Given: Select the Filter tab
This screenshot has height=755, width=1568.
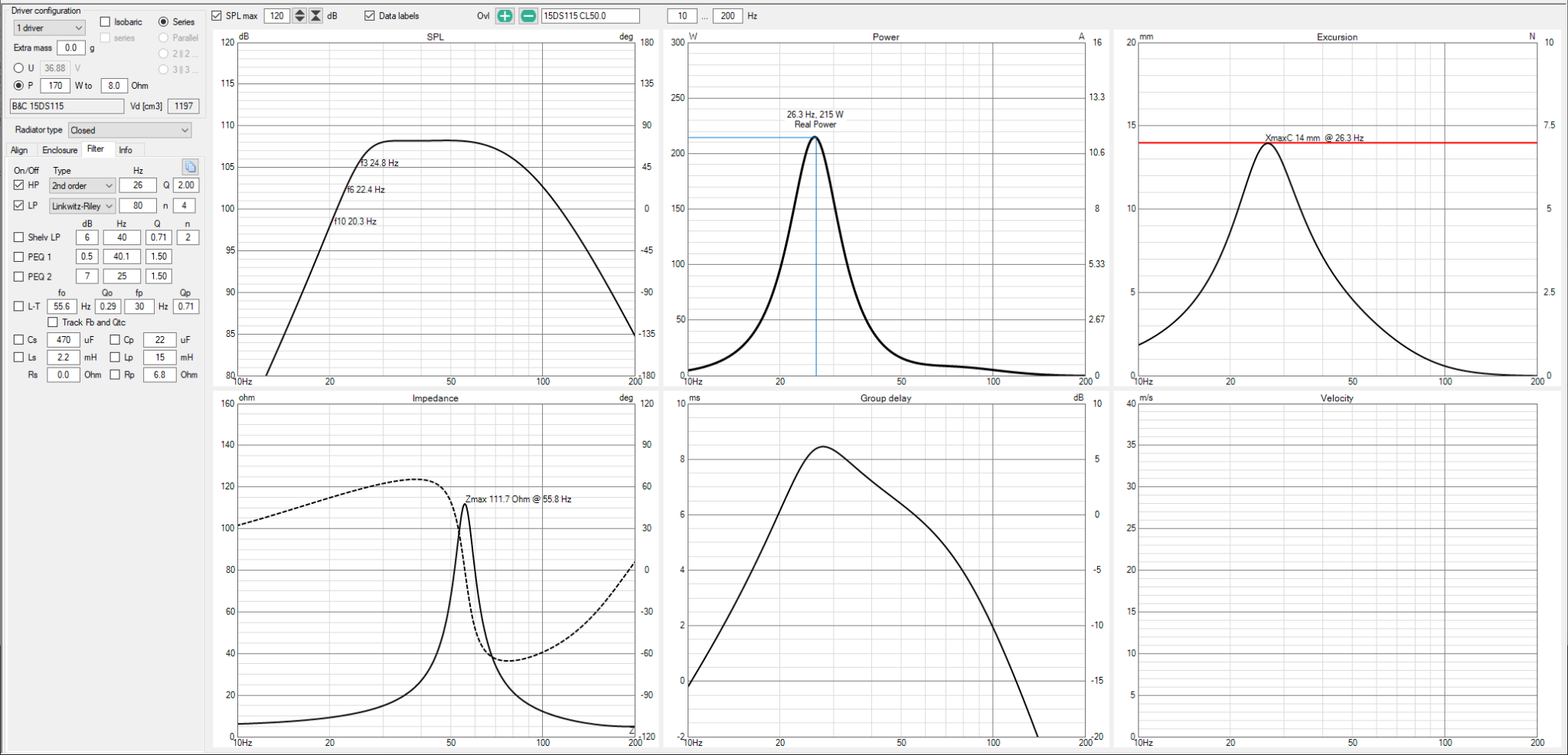Looking at the screenshot, I should tap(96, 149).
